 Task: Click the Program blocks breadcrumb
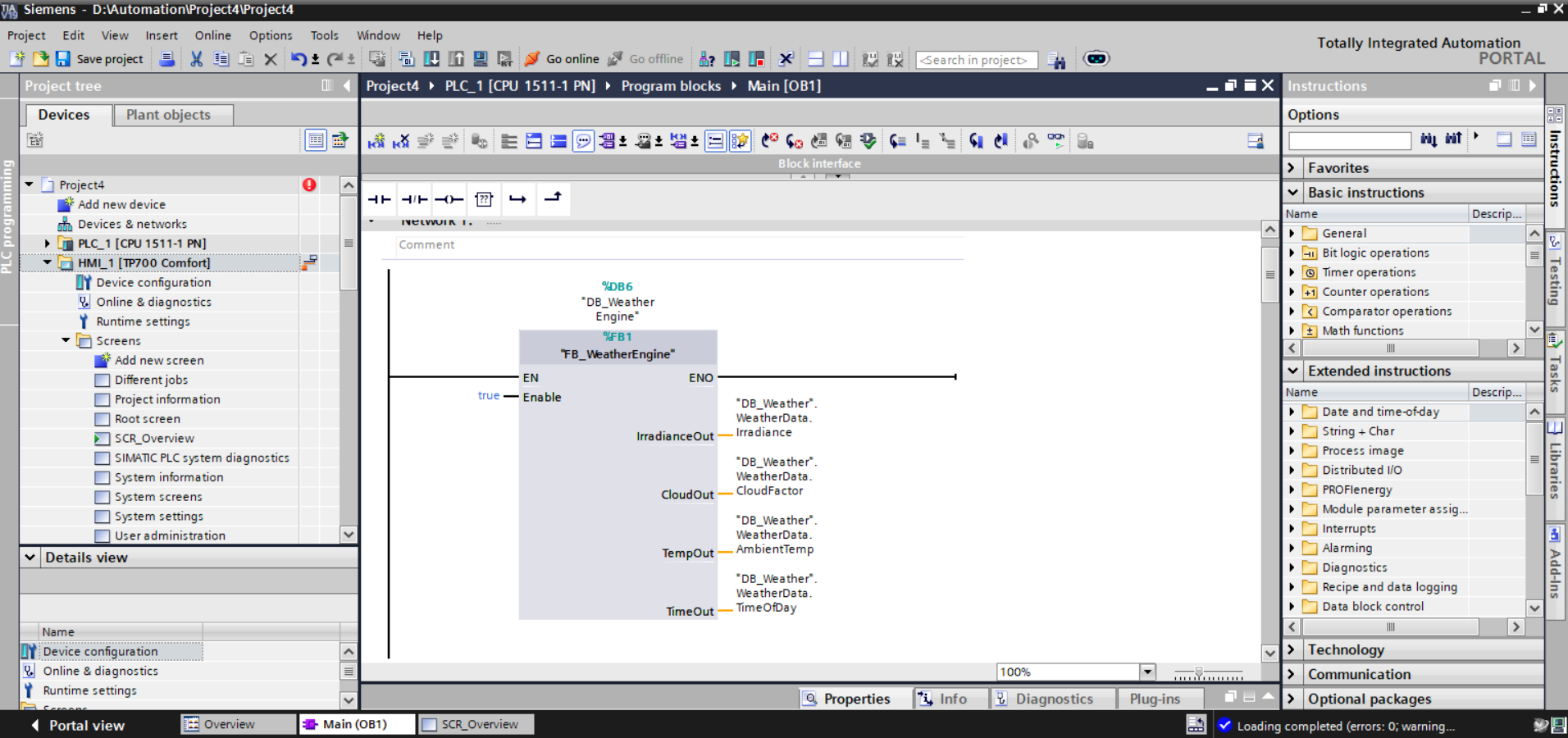click(x=671, y=86)
